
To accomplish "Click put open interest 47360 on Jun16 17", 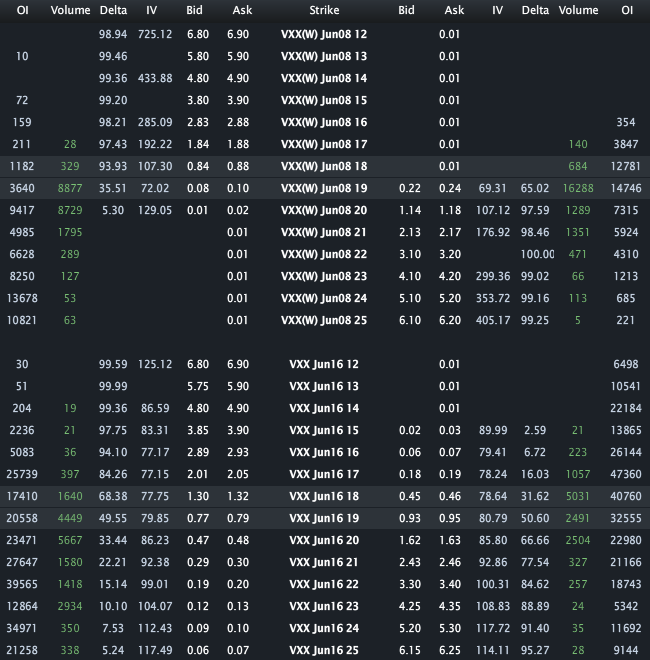I will tap(626, 474).
